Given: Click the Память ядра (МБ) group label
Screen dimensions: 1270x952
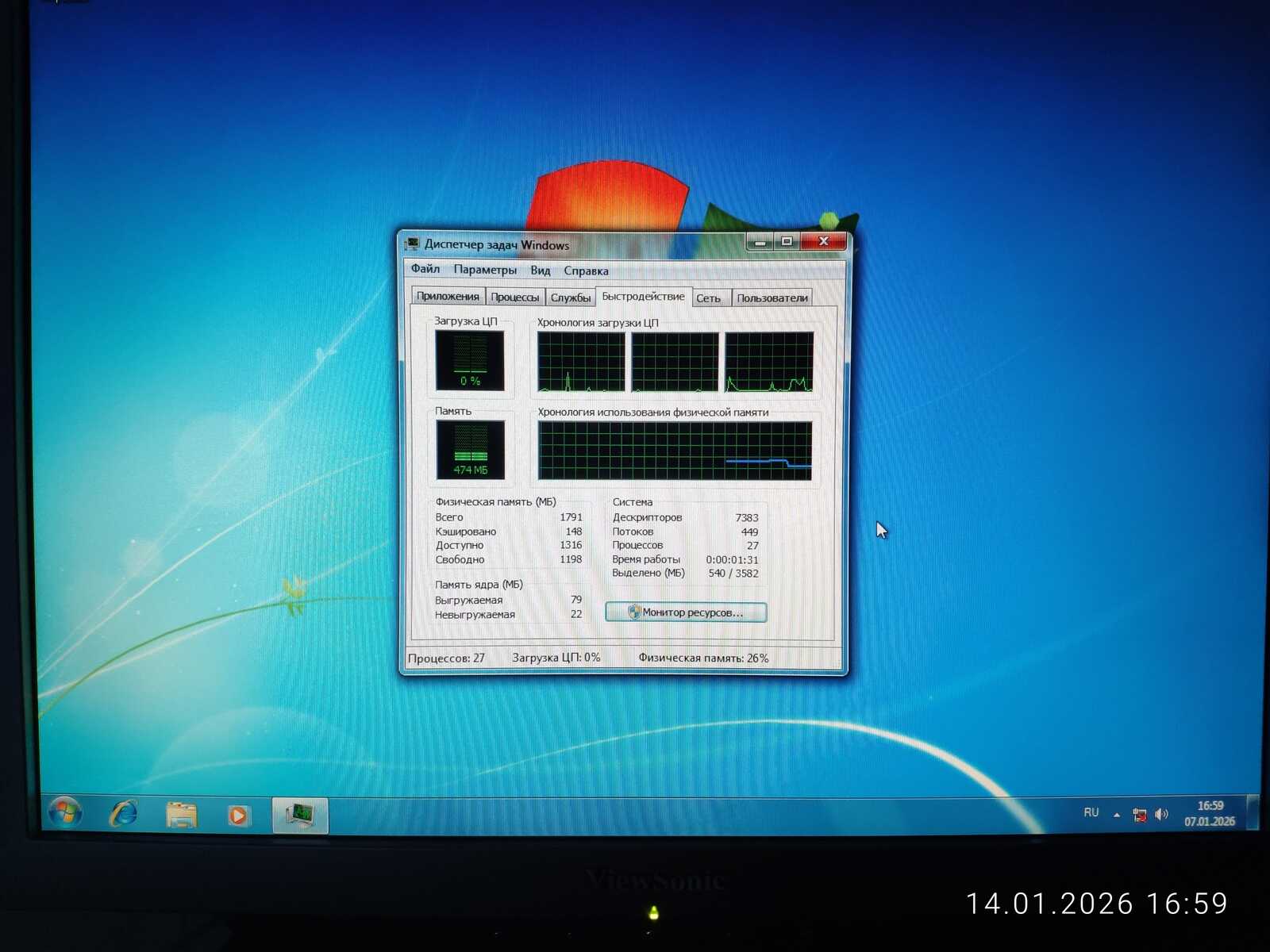Looking at the screenshot, I should pos(479,585).
